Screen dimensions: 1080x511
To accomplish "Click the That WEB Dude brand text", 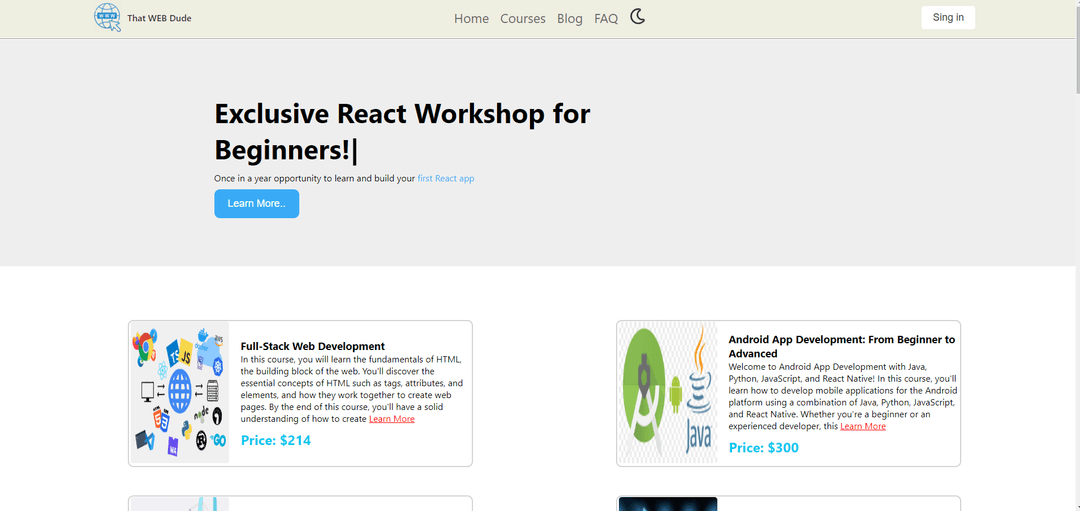I will (159, 18).
